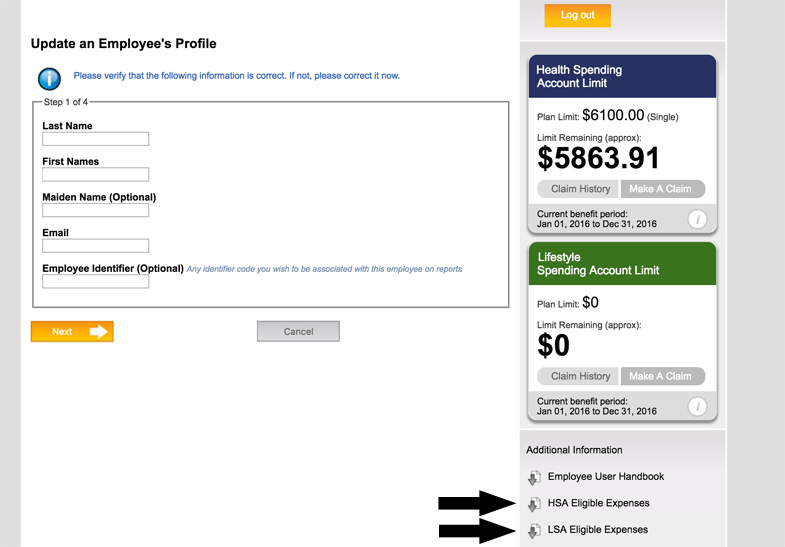This screenshot has width=785, height=547.
Task: Click download icon for Employee User Handbook
Action: click(534, 477)
